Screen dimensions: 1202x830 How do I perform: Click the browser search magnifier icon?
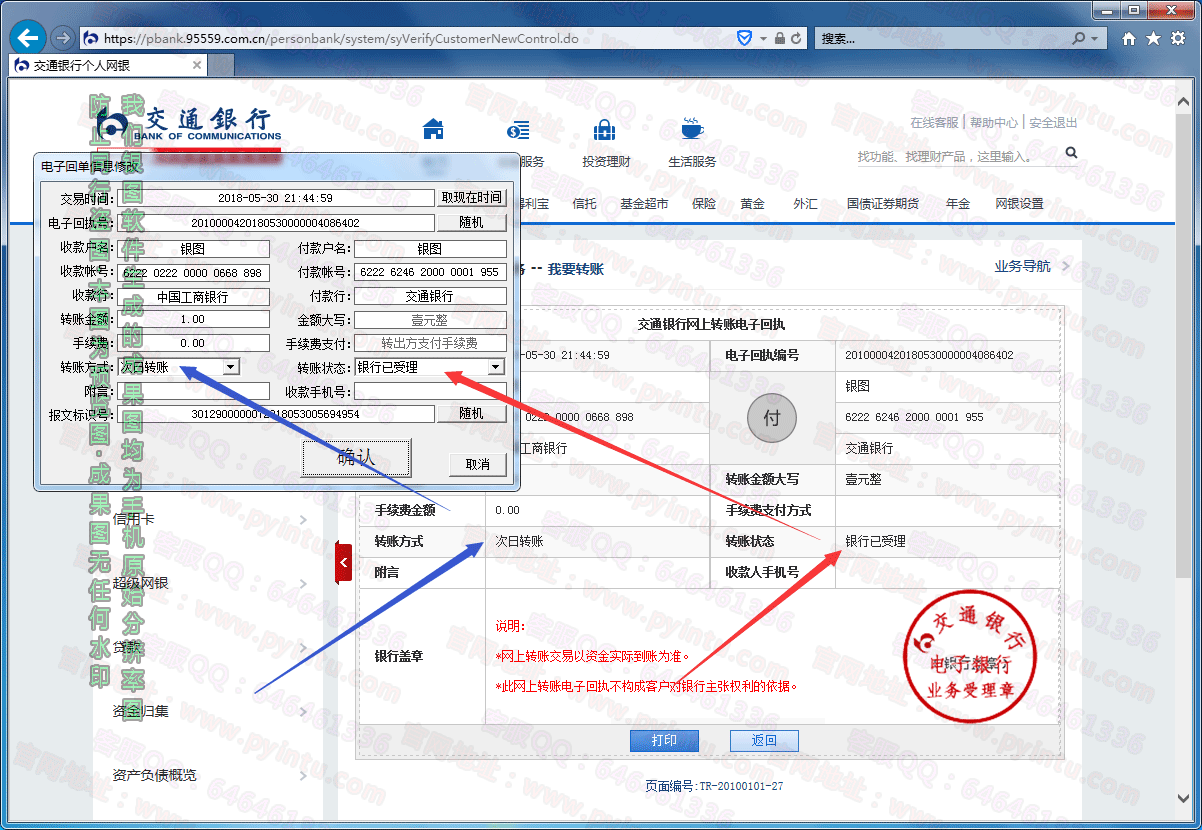coord(1079,38)
